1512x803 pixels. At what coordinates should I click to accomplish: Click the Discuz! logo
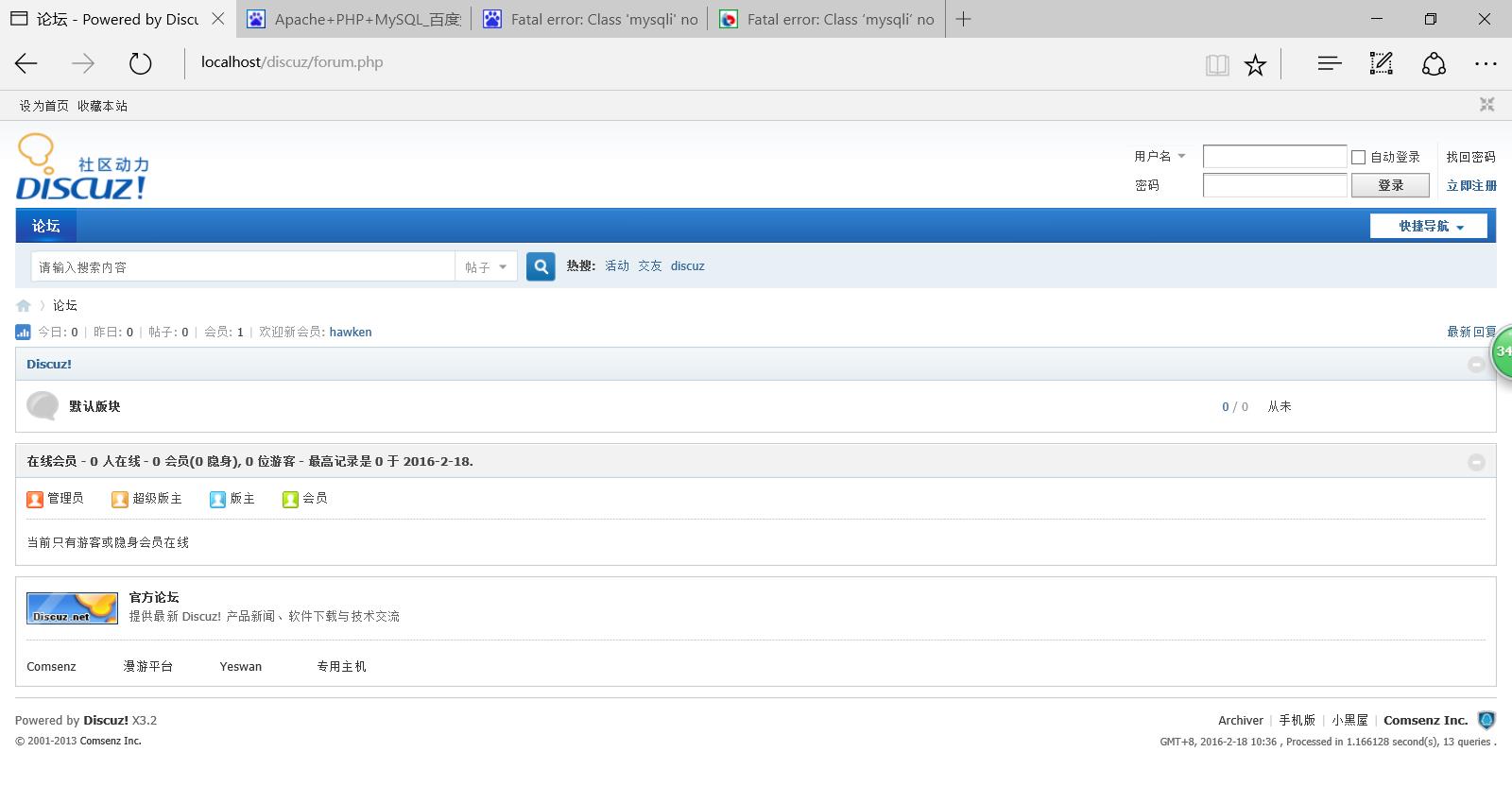[x=82, y=167]
